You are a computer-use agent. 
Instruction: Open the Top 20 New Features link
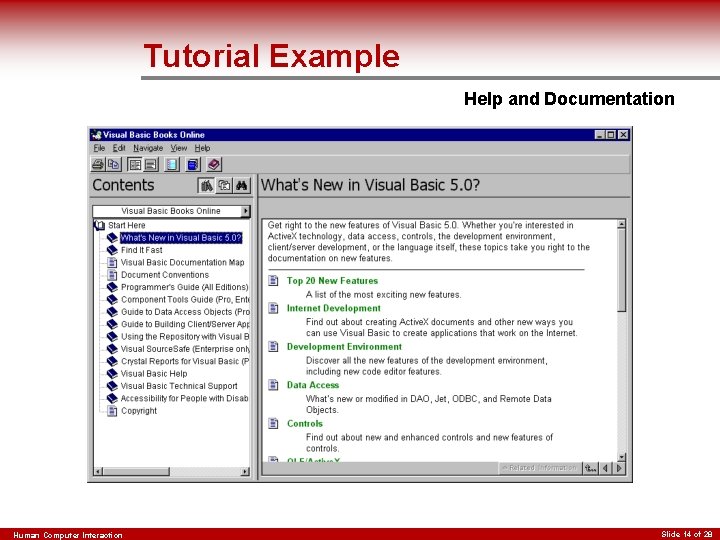(x=332, y=281)
